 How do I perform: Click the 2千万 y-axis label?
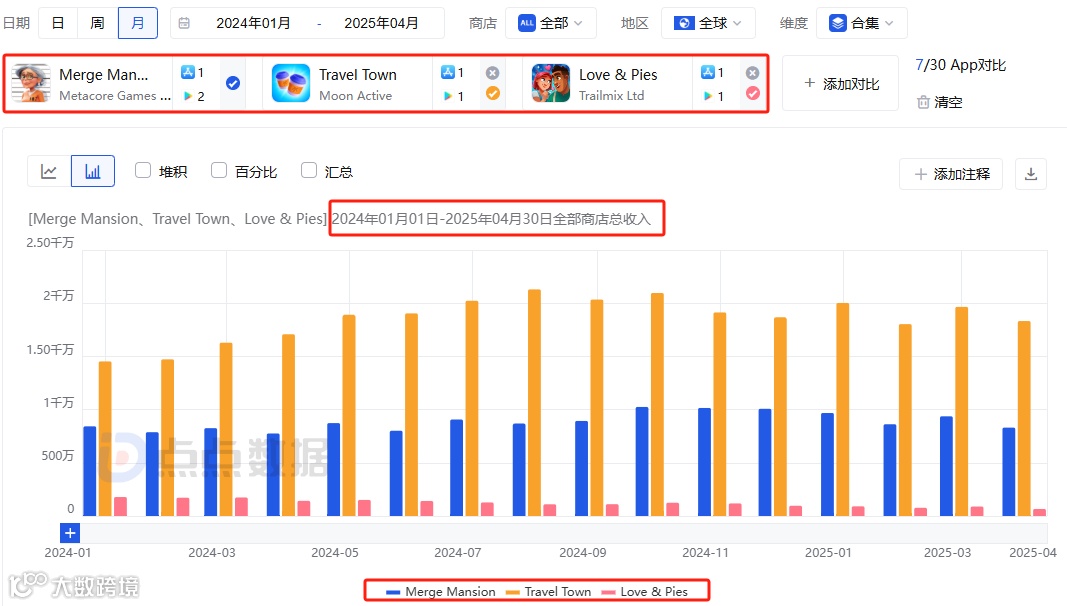pyautogui.click(x=59, y=296)
